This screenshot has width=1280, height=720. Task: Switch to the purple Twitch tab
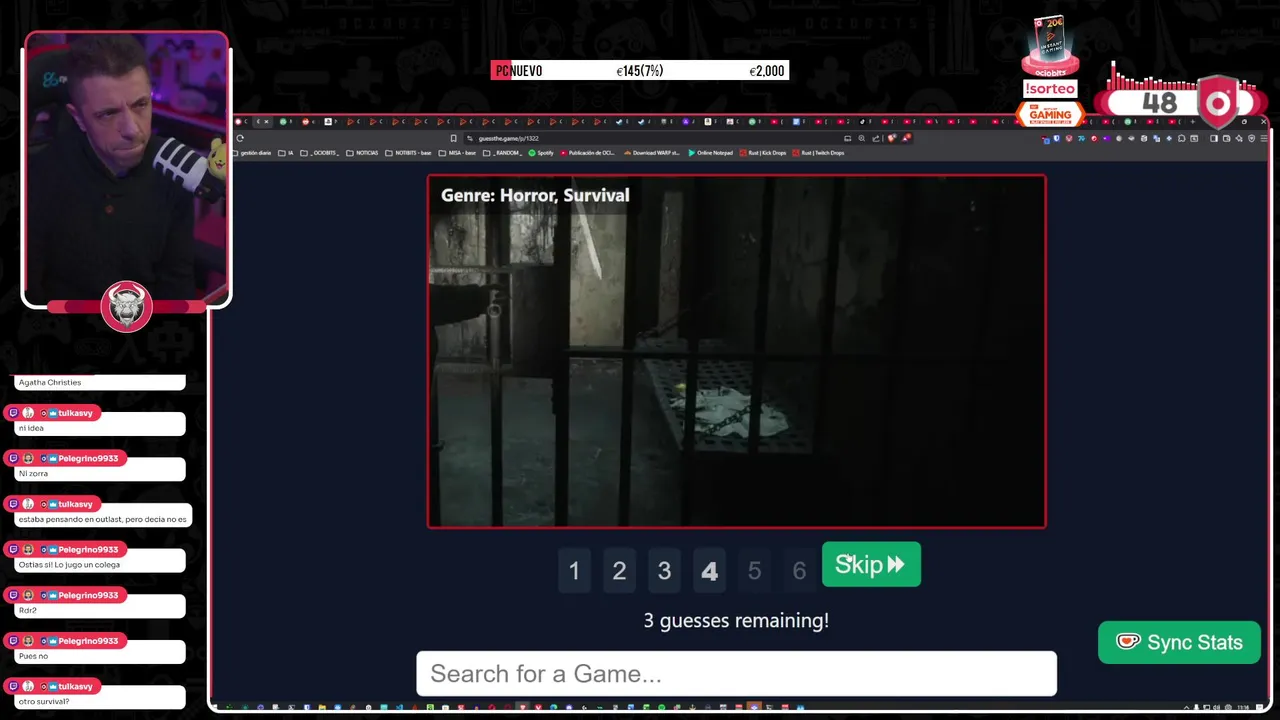coord(686,121)
